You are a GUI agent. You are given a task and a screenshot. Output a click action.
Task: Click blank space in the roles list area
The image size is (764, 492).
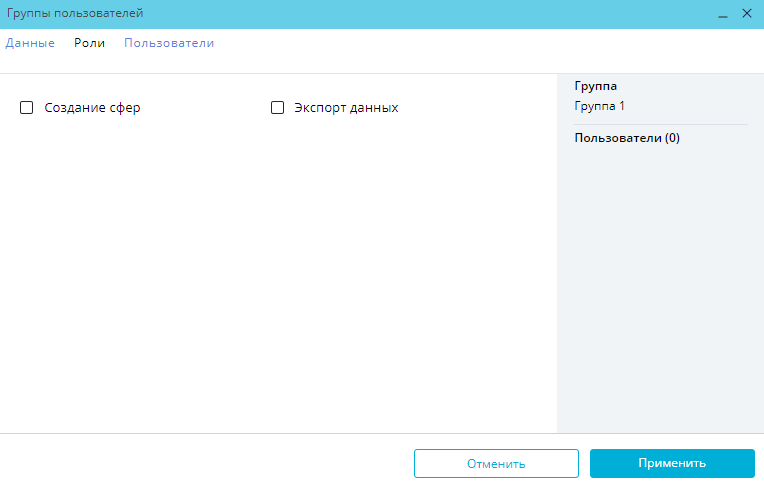280,280
